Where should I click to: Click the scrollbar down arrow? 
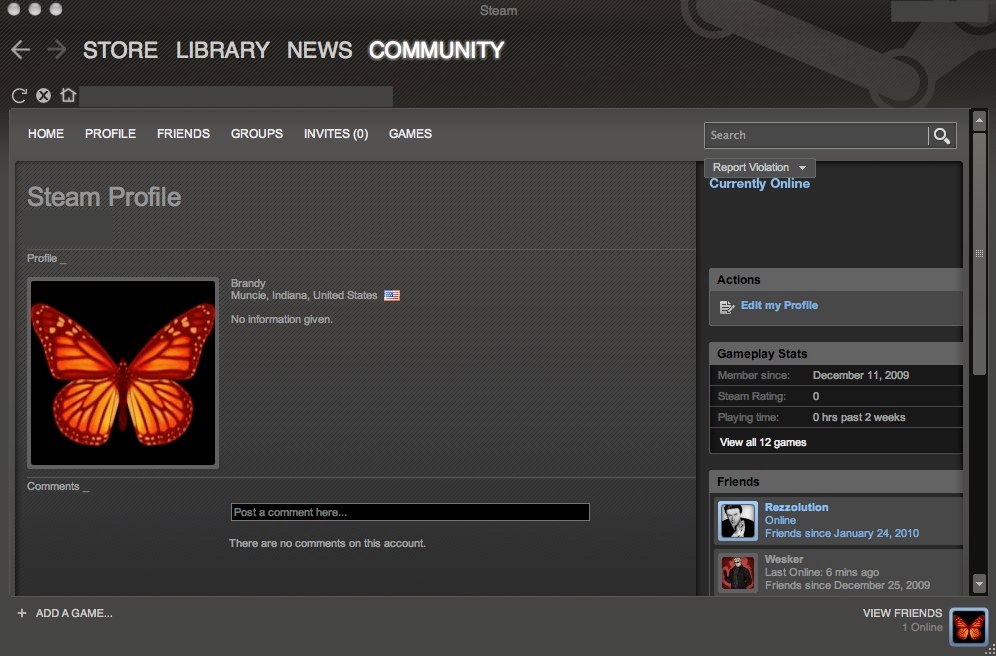(x=979, y=583)
